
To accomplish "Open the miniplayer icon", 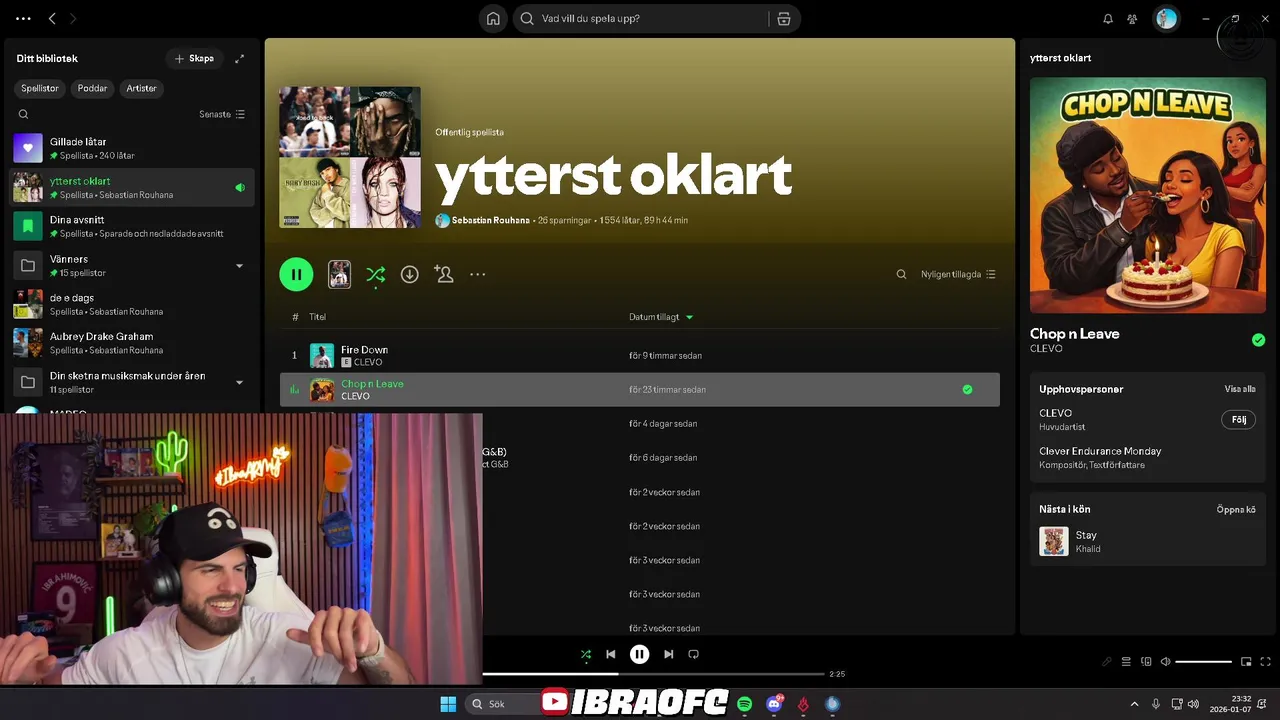I will click(1246, 661).
